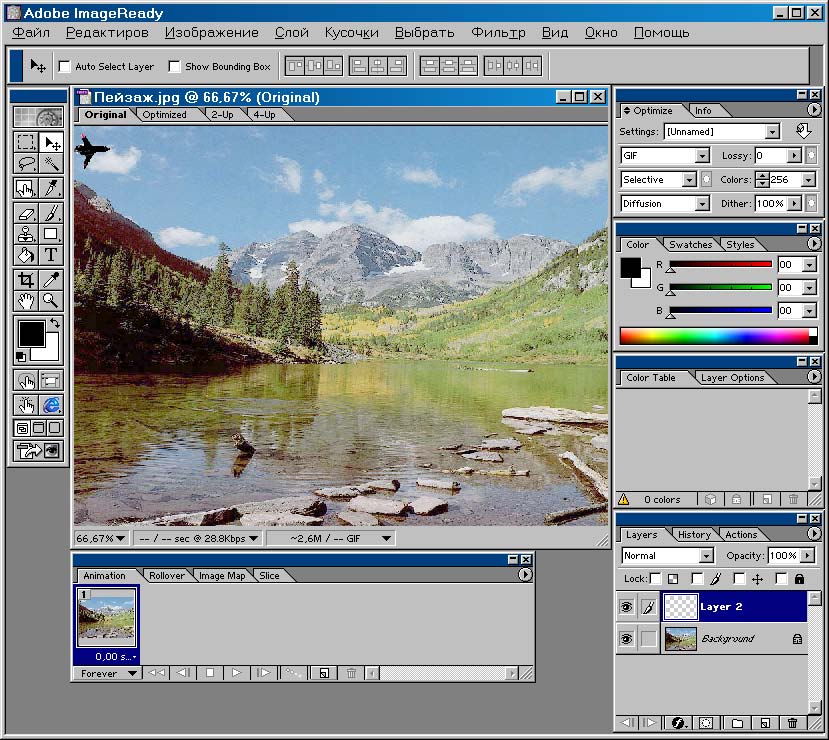This screenshot has width=829, height=740.
Task: Open the Фильтр menu
Action: [x=498, y=32]
